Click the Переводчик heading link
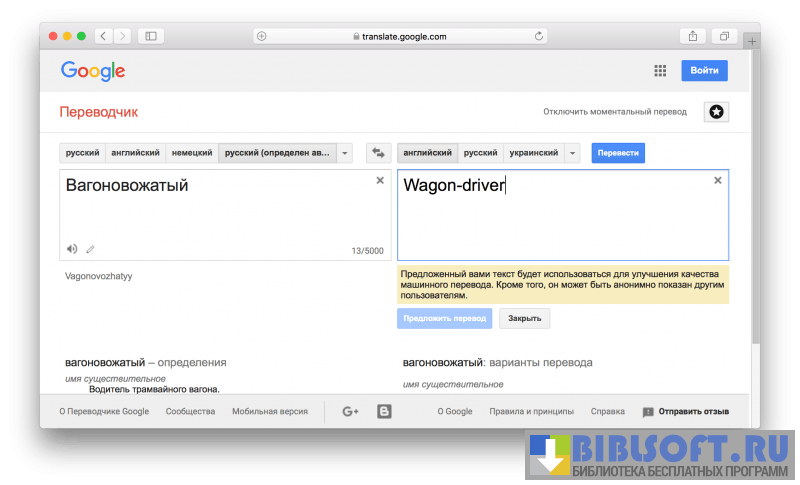The height and width of the screenshot is (485, 800). tap(98, 112)
